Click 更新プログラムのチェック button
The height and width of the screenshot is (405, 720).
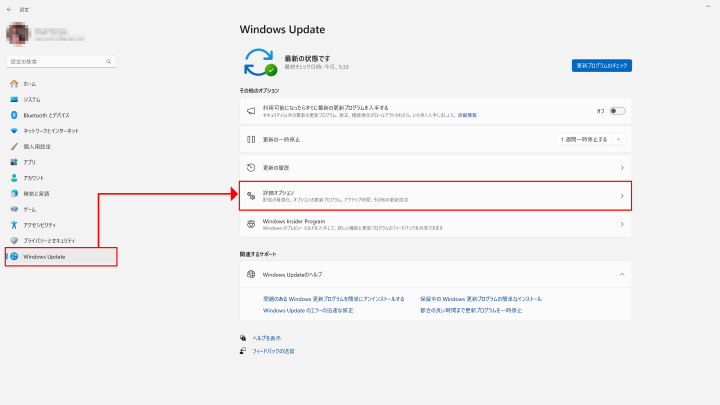602,66
